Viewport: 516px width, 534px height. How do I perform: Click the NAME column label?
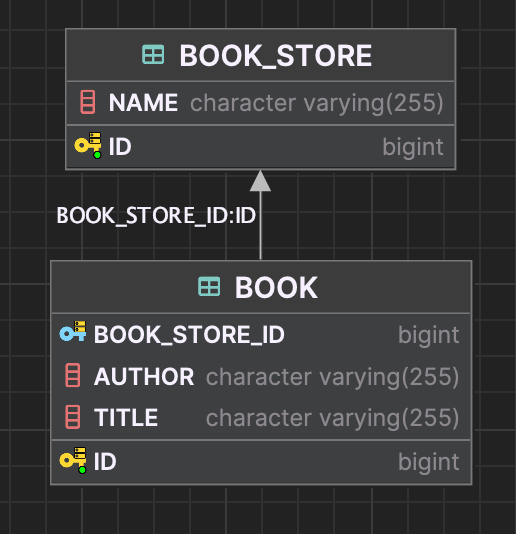143,103
